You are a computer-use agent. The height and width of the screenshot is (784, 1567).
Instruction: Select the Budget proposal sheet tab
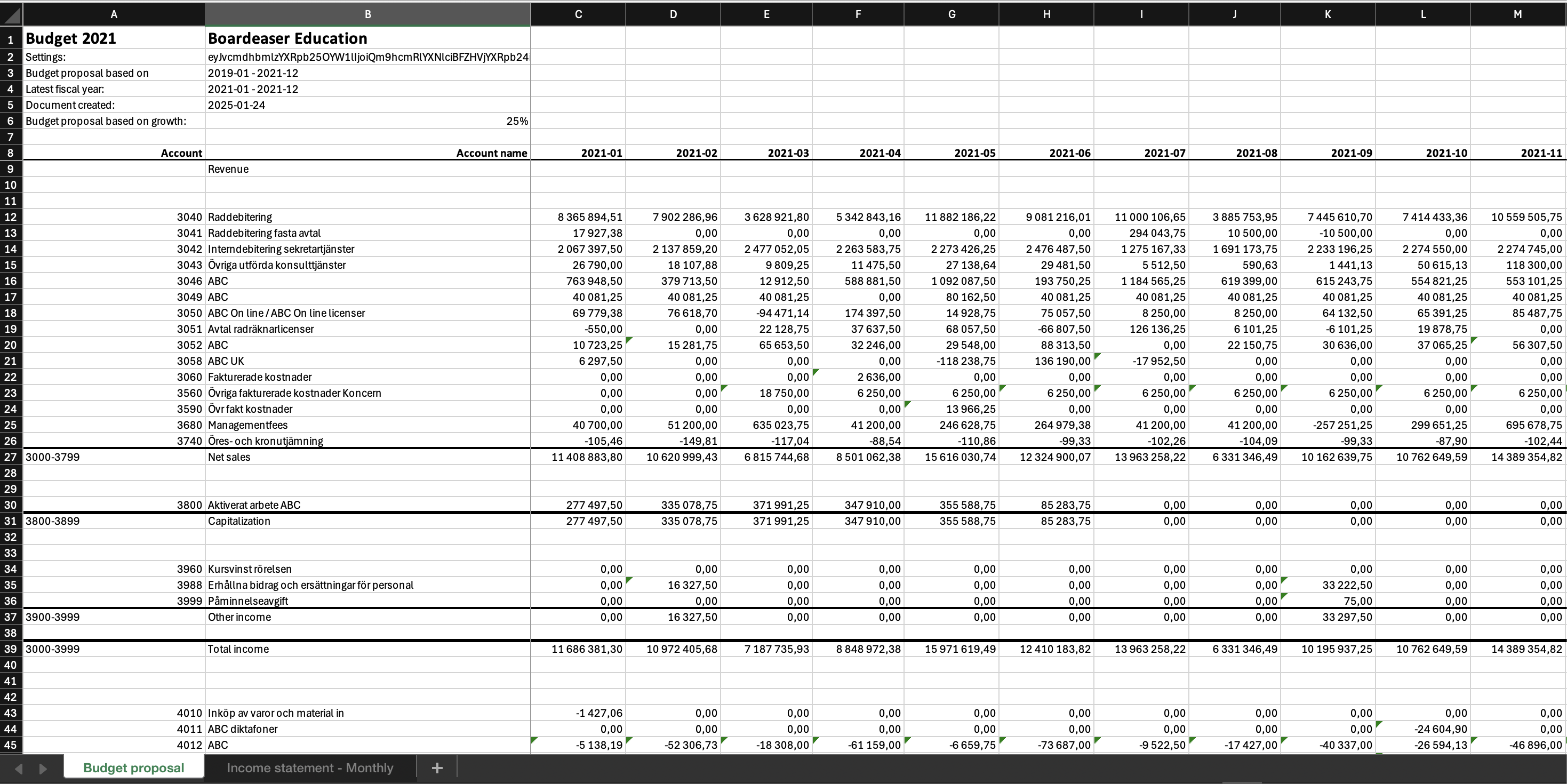click(x=134, y=767)
